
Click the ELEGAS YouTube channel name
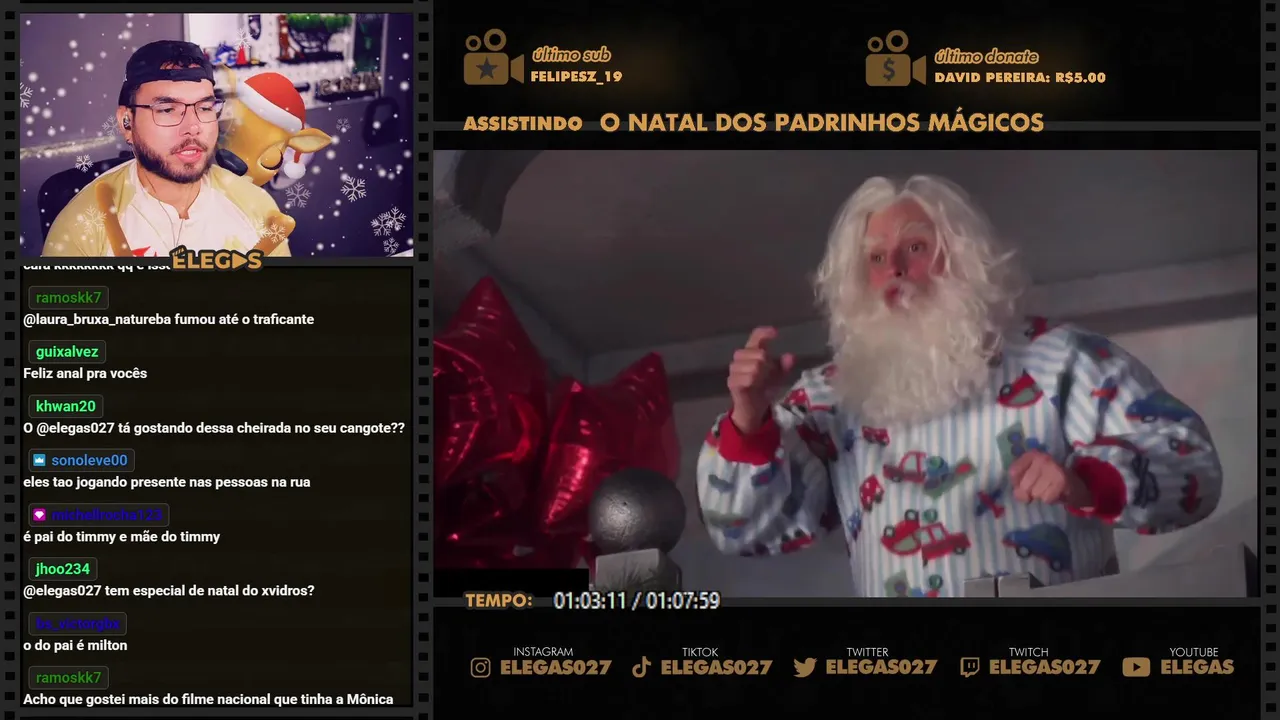click(1197, 667)
